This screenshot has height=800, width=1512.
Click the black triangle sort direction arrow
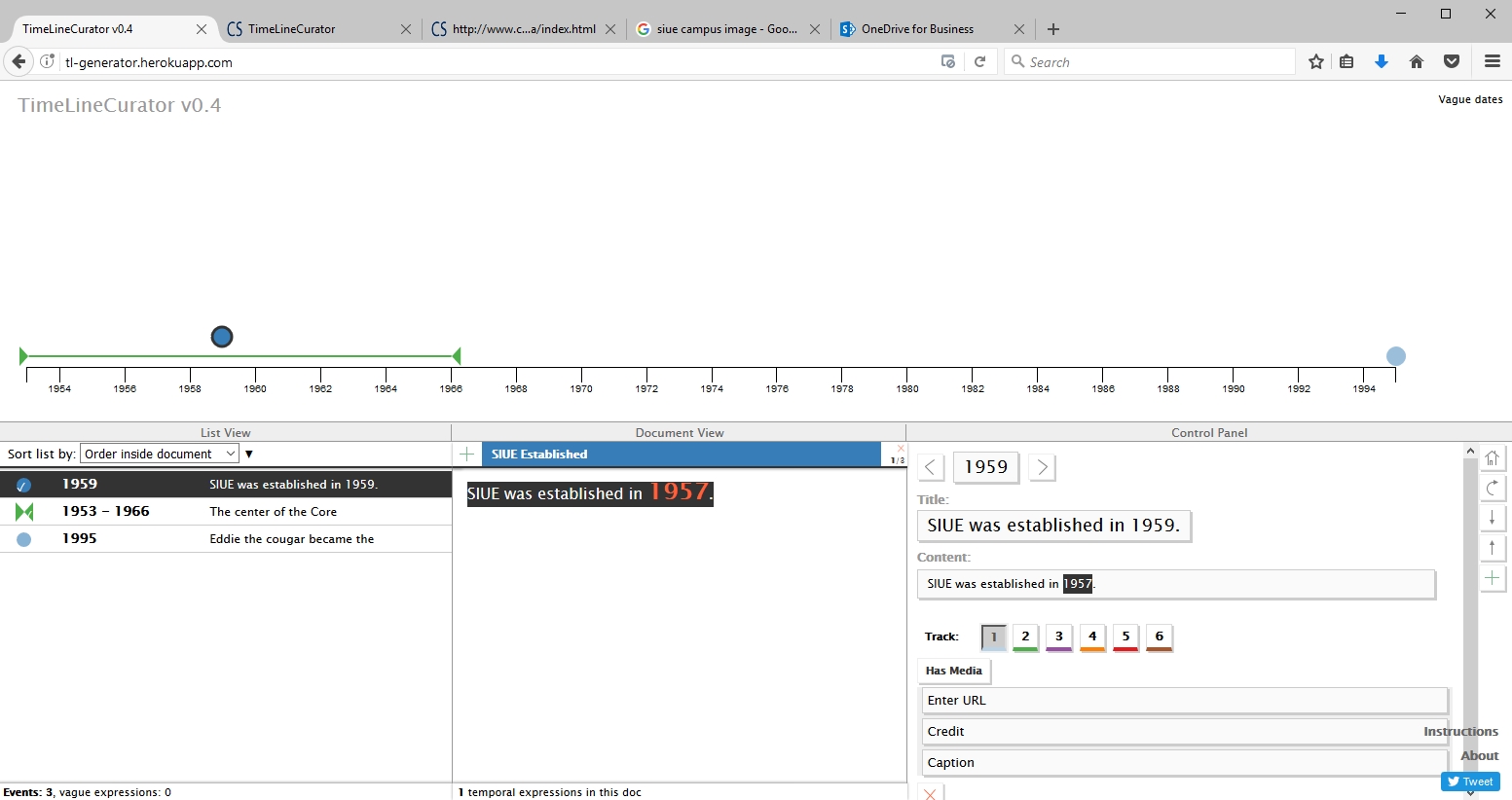pyautogui.click(x=249, y=454)
